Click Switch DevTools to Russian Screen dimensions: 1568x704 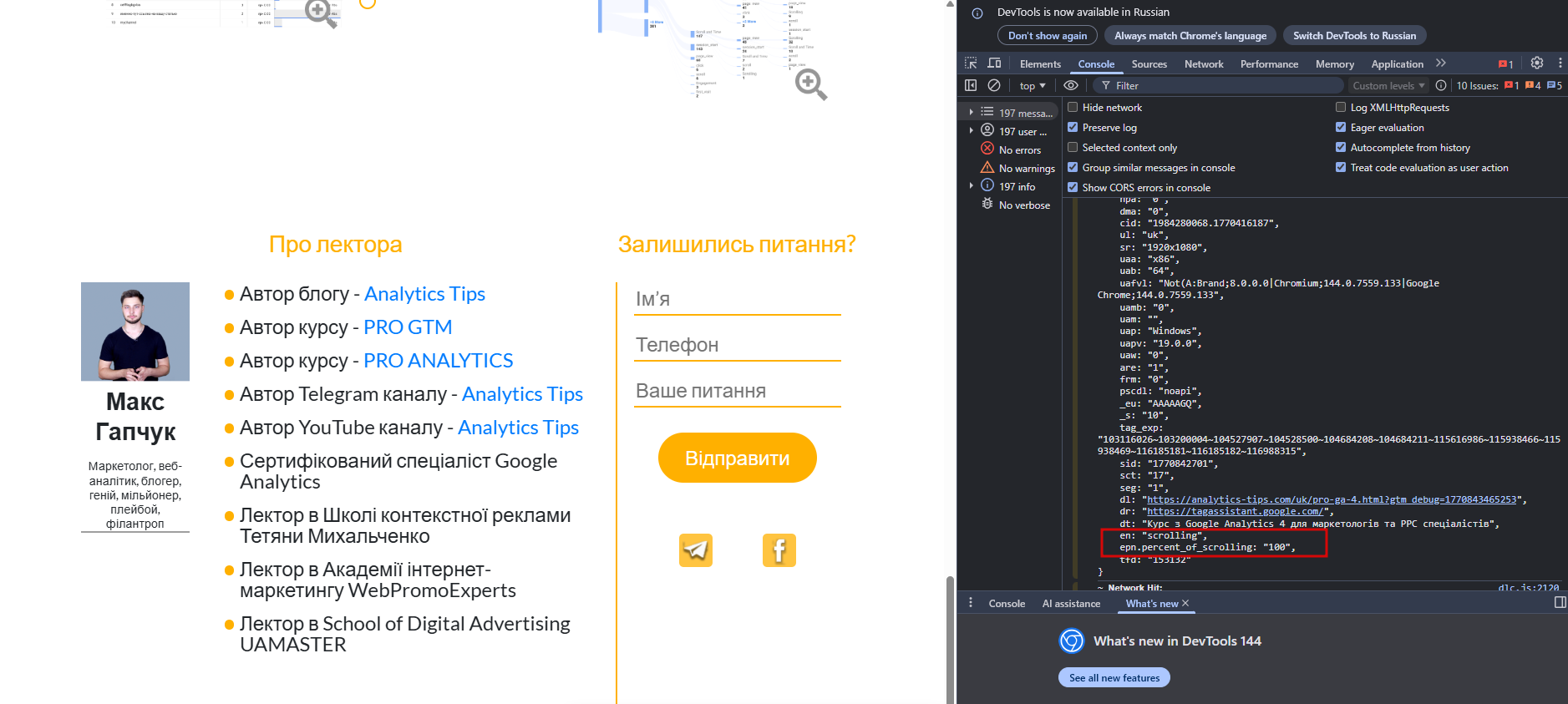click(1354, 36)
